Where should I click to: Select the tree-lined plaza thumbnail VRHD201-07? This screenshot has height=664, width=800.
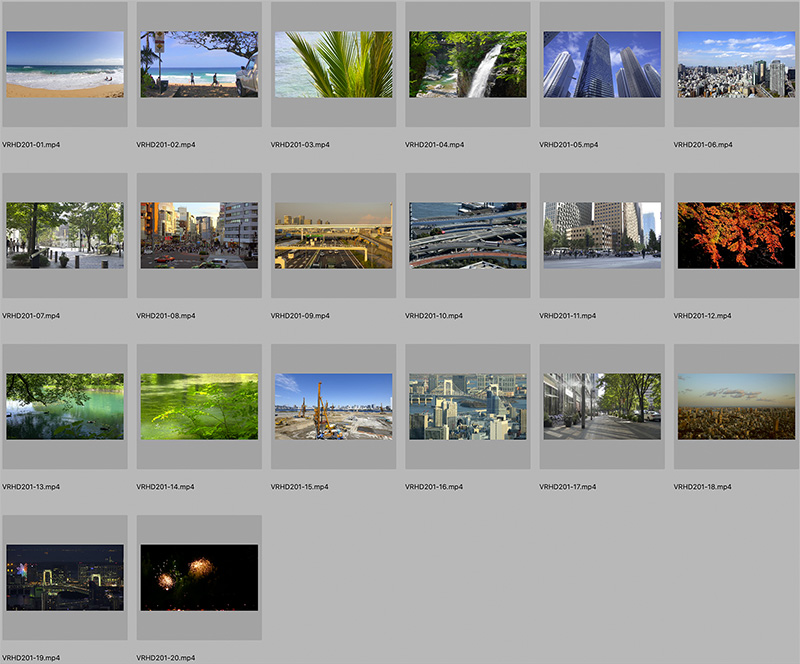point(65,235)
